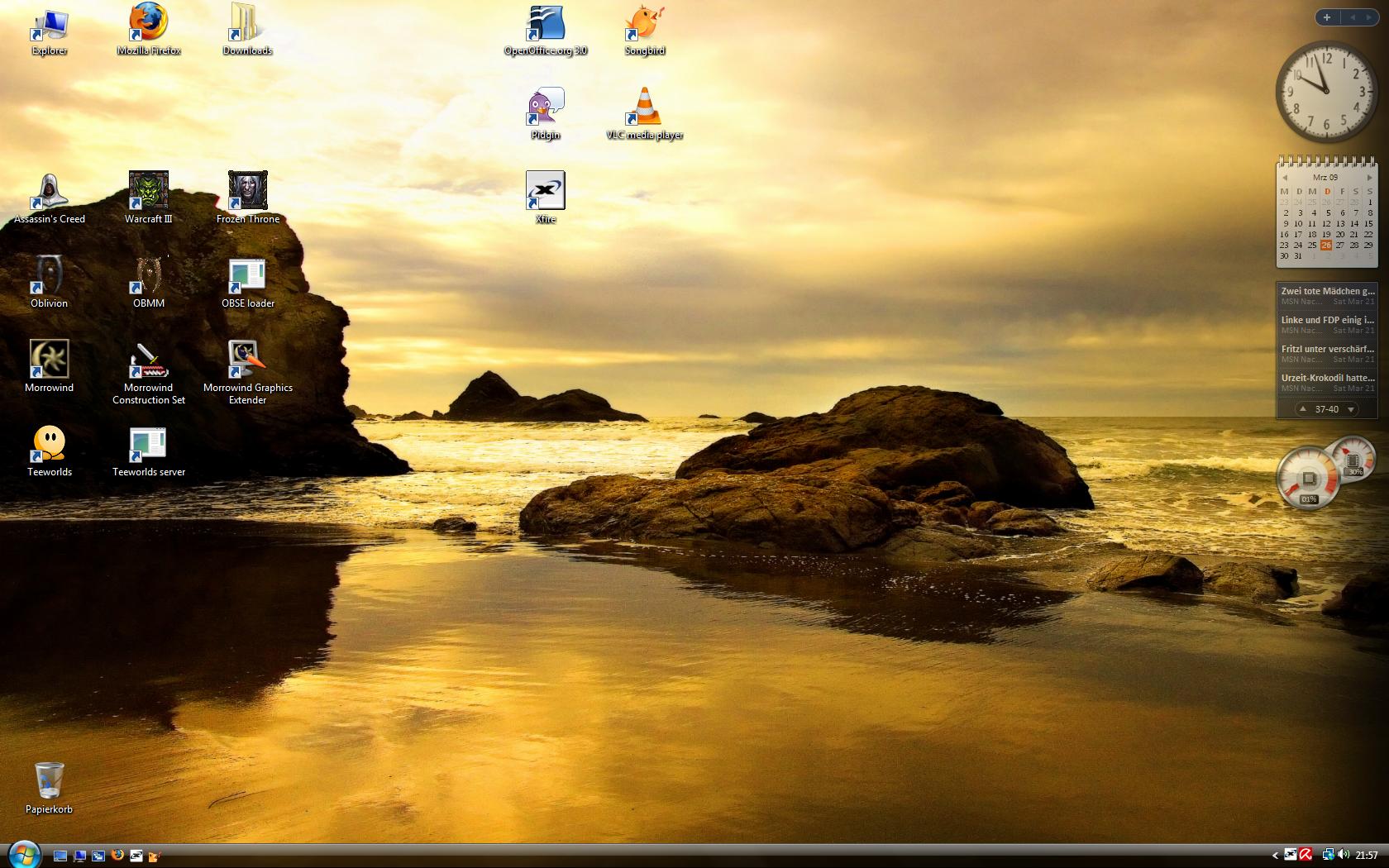Open the Mozilla Firefox desktop shortcut
The image size is (1389, 868).
[x=149, y=23]
